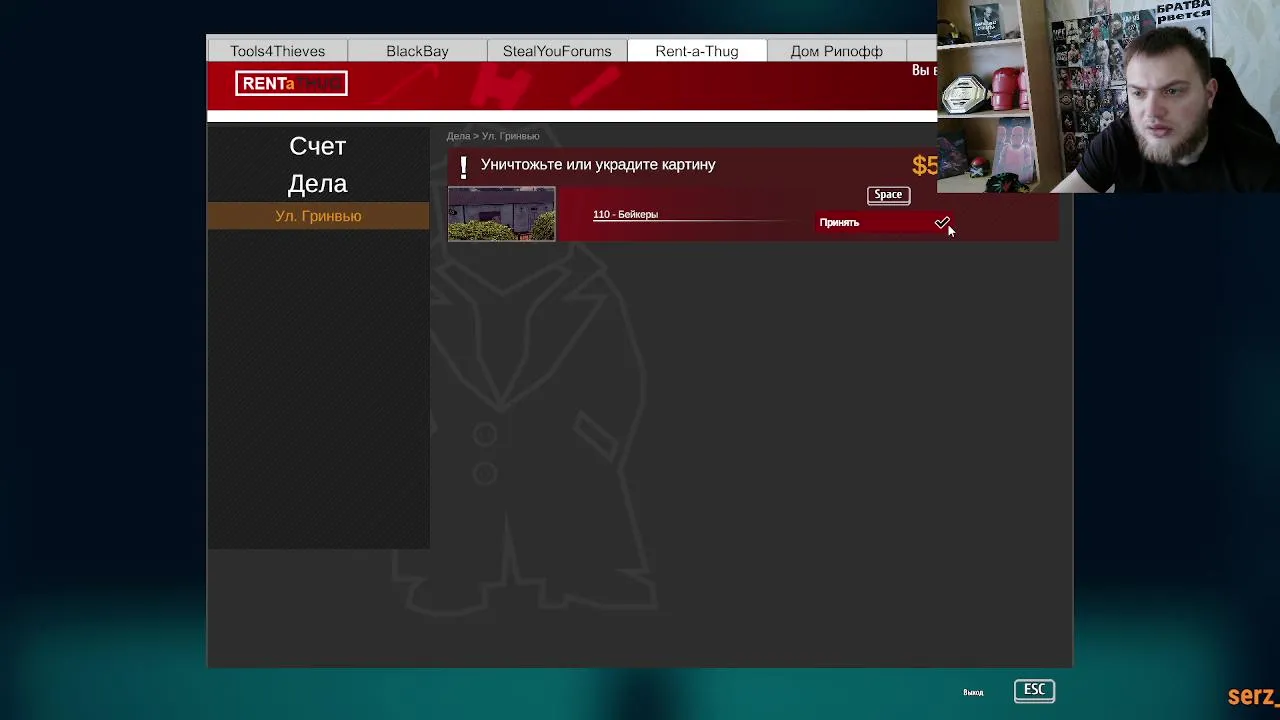This screenshot has width=1280, height=720.
Task: Click the job reward amount
Action: (925, 166)
